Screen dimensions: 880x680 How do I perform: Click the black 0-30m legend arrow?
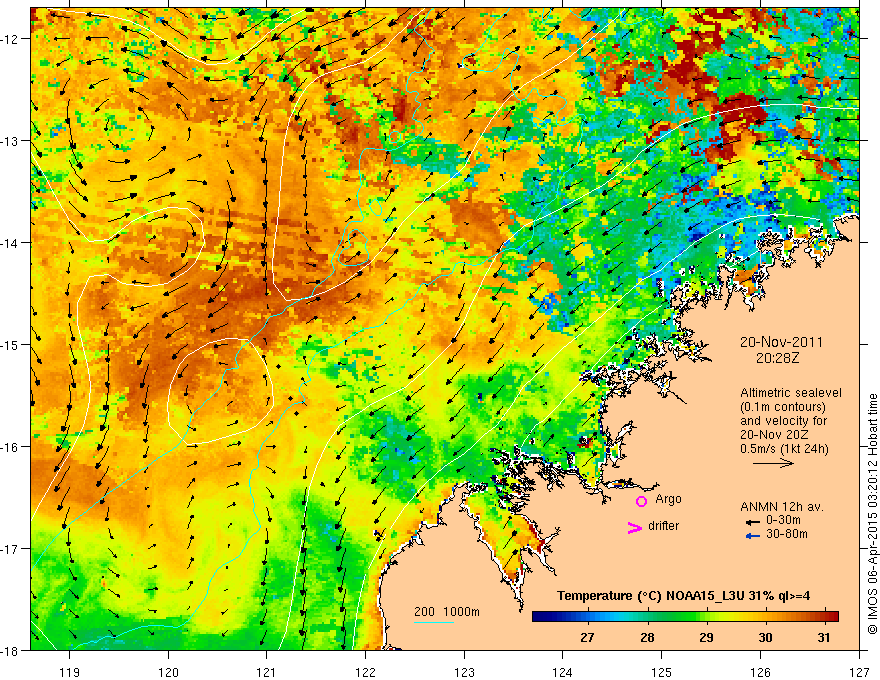coord(753,522)
